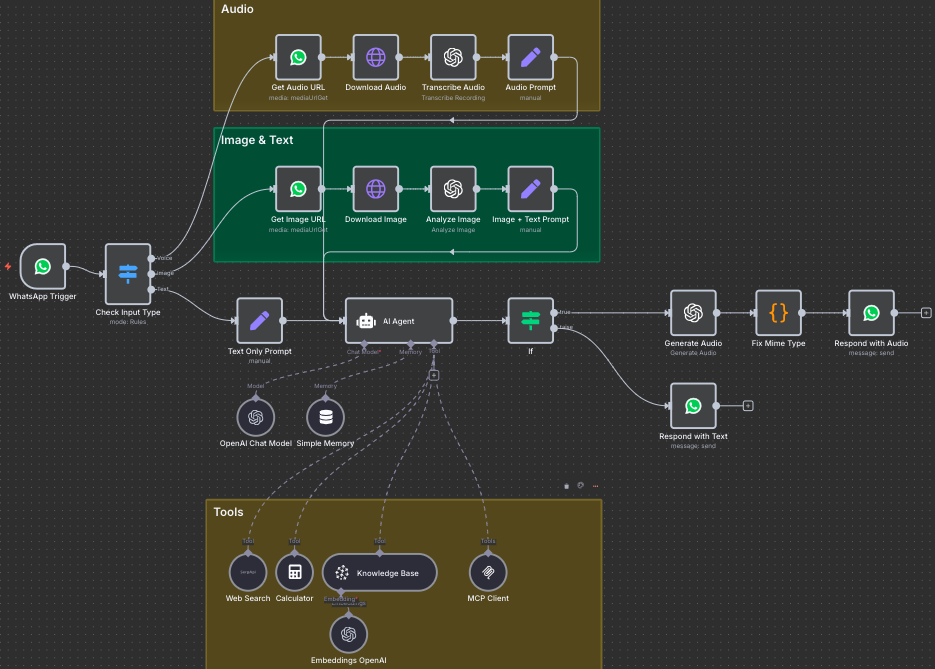
Task: Add a tool using AI Agent plus button
Action: [434, 375]
